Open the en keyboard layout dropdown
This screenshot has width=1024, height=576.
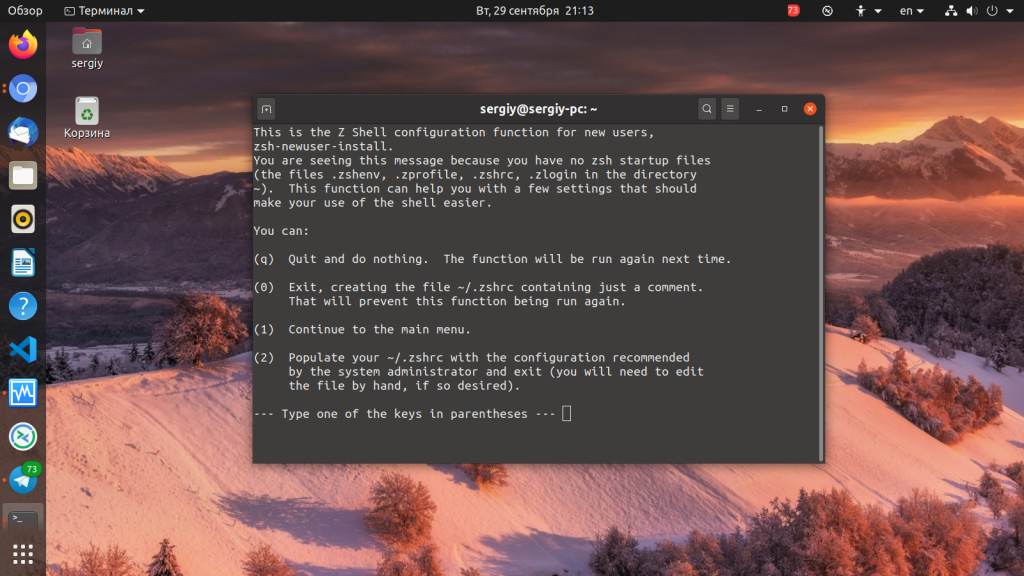pyautogui.click(x=912, y=11)
